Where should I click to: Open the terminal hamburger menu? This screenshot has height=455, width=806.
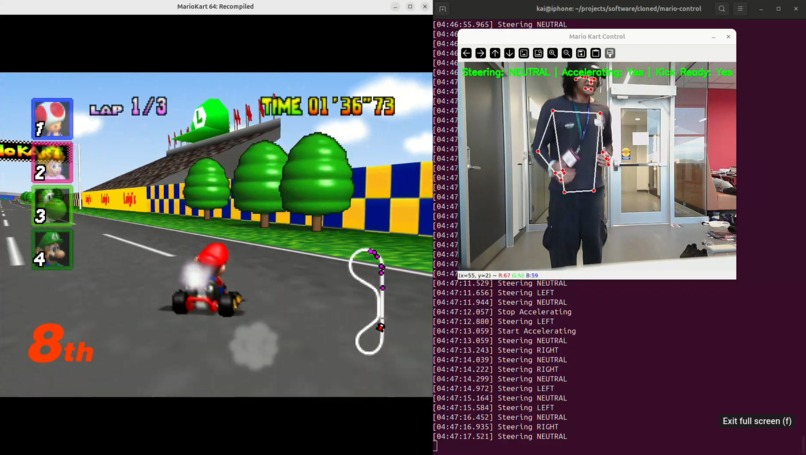pos(740,9)
